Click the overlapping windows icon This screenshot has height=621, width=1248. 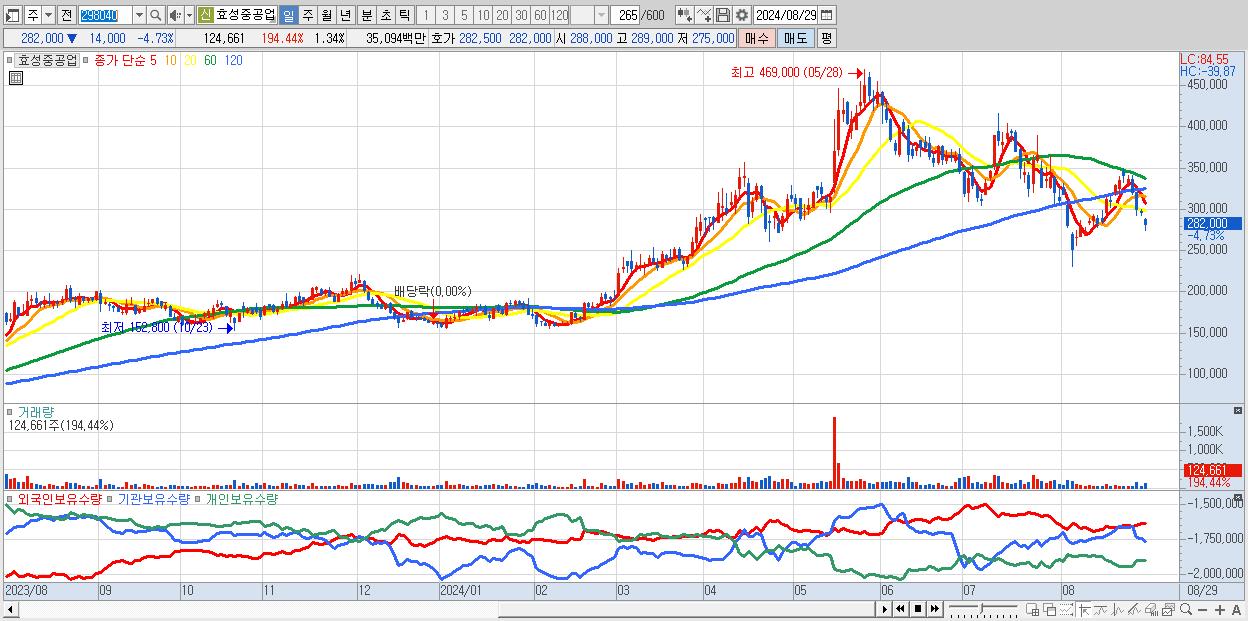point(1050,610)
